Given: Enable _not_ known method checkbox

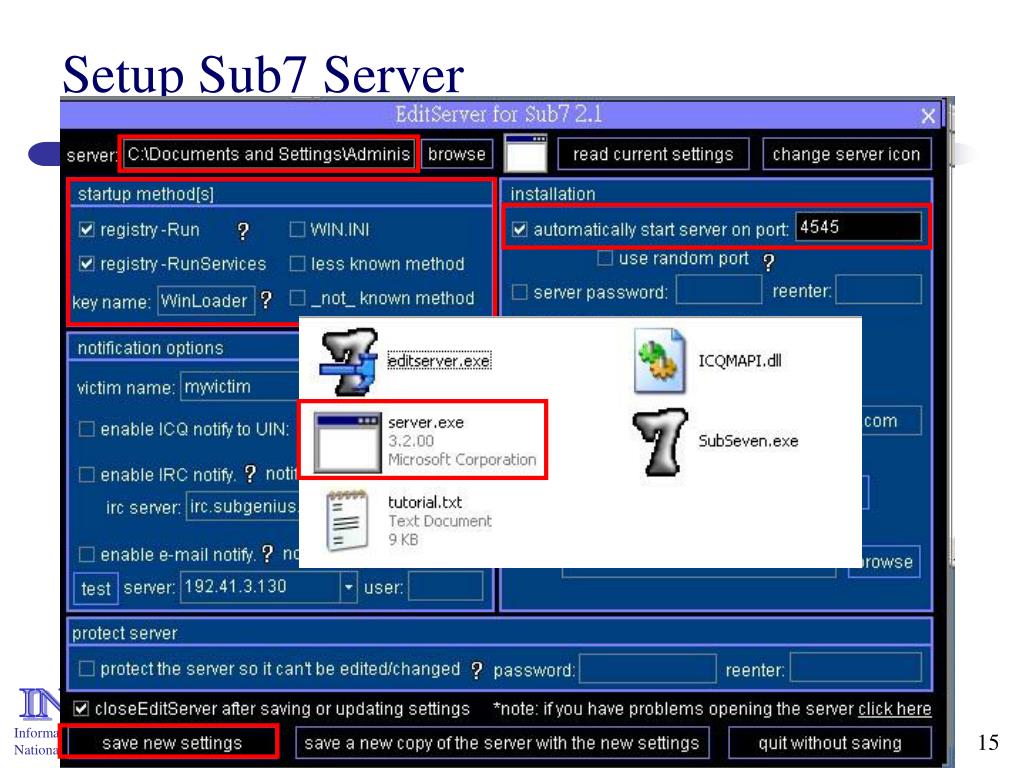Looking at the screenshot, I should pyautogui.click(x=297, y=298).
